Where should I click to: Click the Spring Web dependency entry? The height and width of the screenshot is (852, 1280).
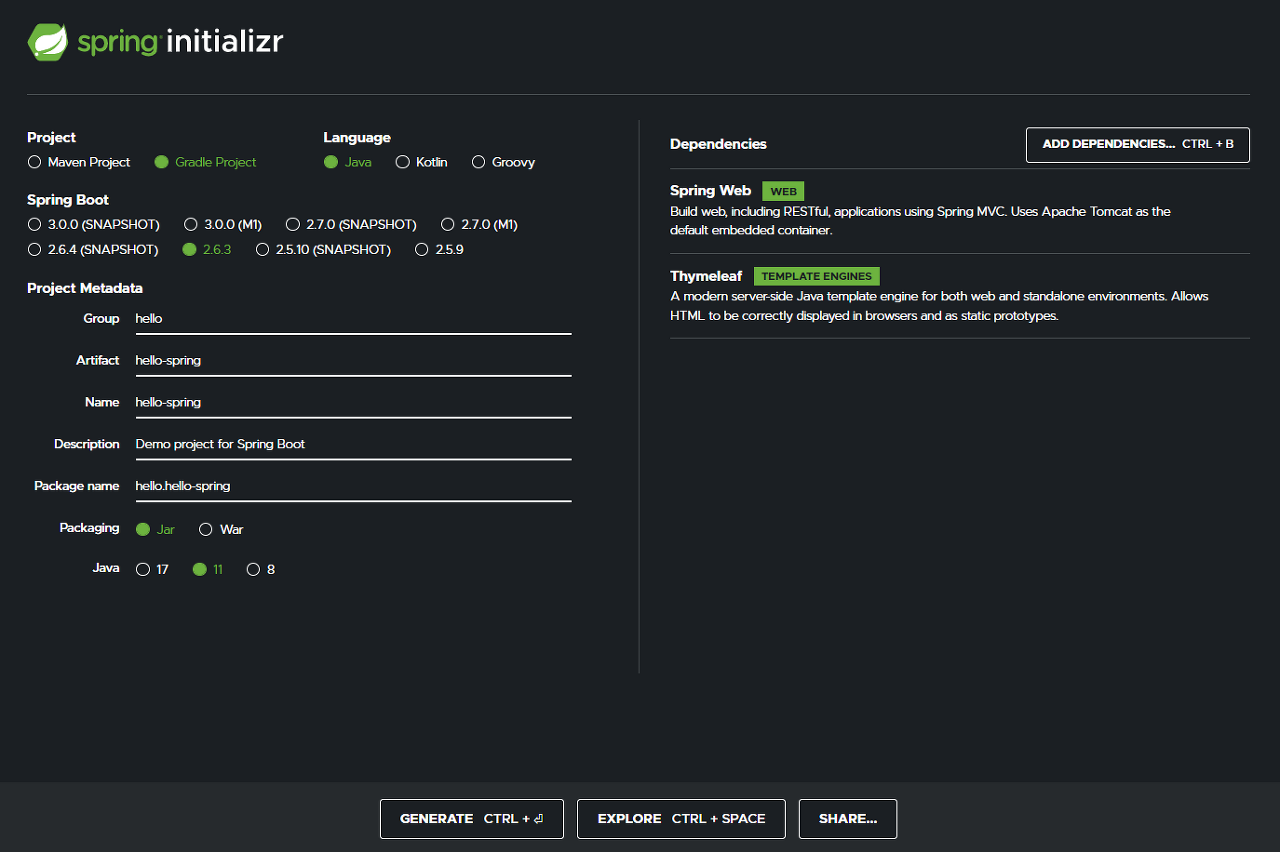[960, 211]
